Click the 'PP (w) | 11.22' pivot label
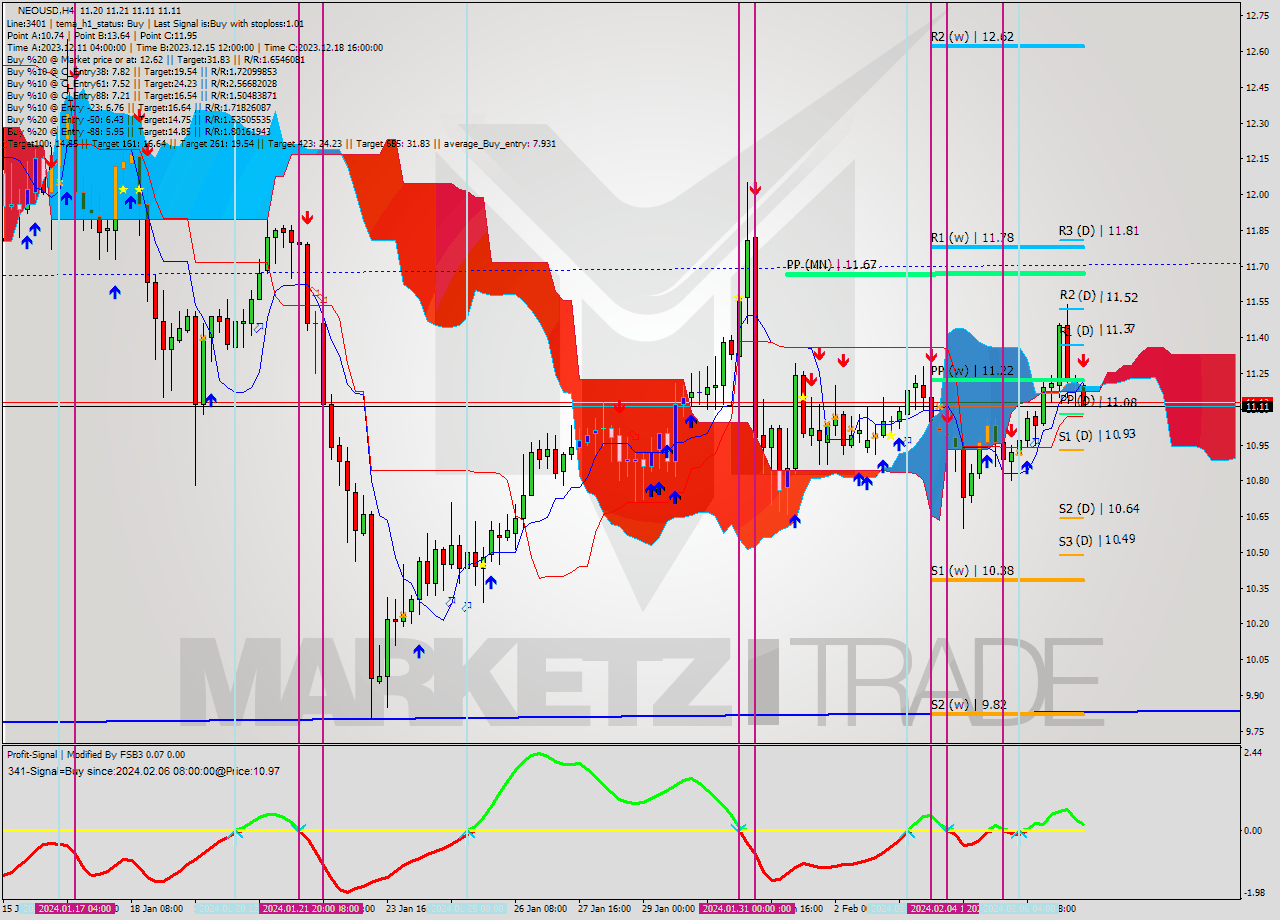The height and width of the screenshot is (920, 1280). click(x=972, y=371)
